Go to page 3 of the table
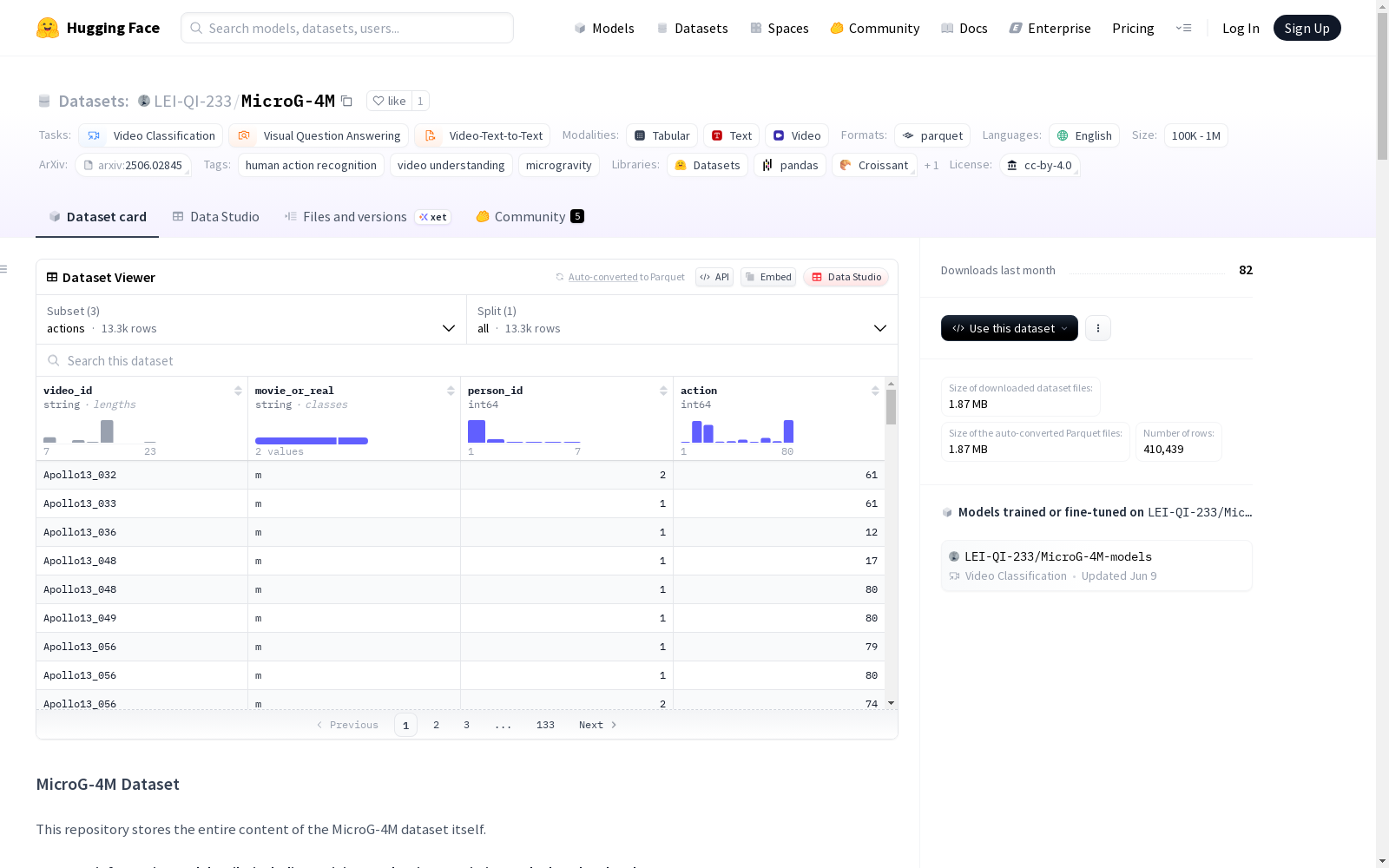Screen dimensions: 1389x868 (x=466, y=725)
